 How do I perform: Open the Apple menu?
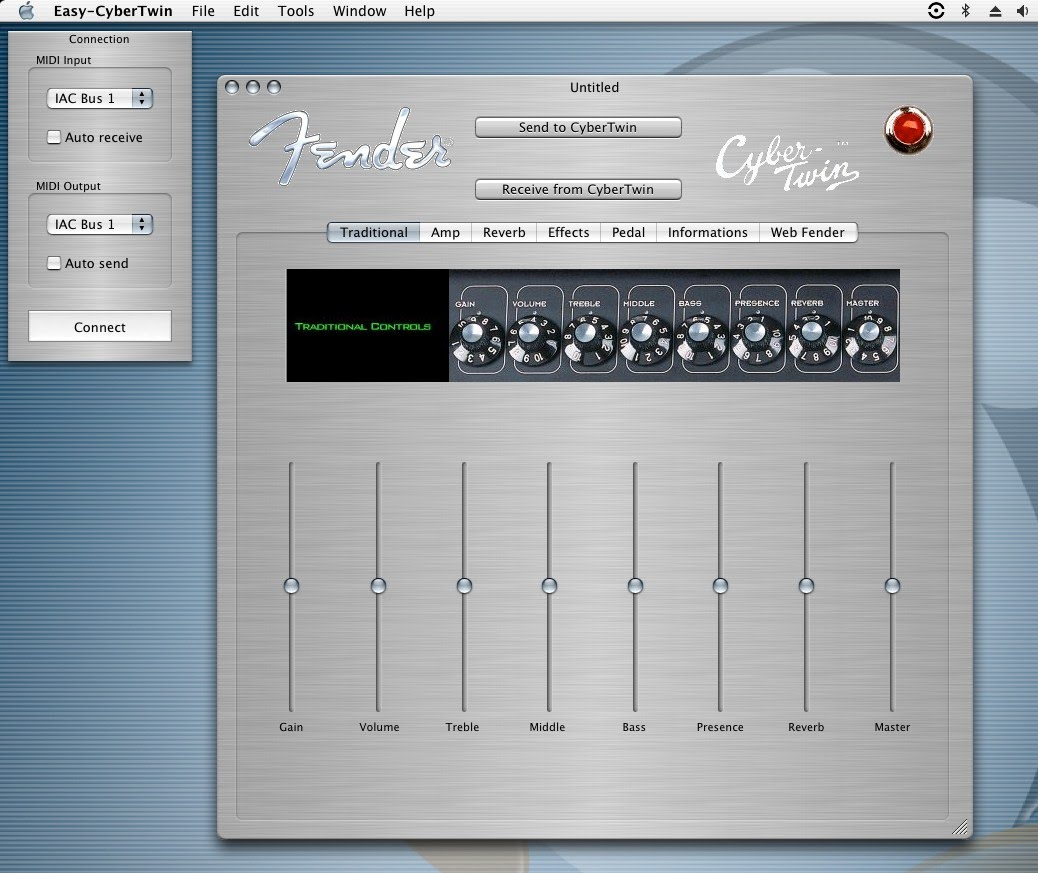(26, 11)
